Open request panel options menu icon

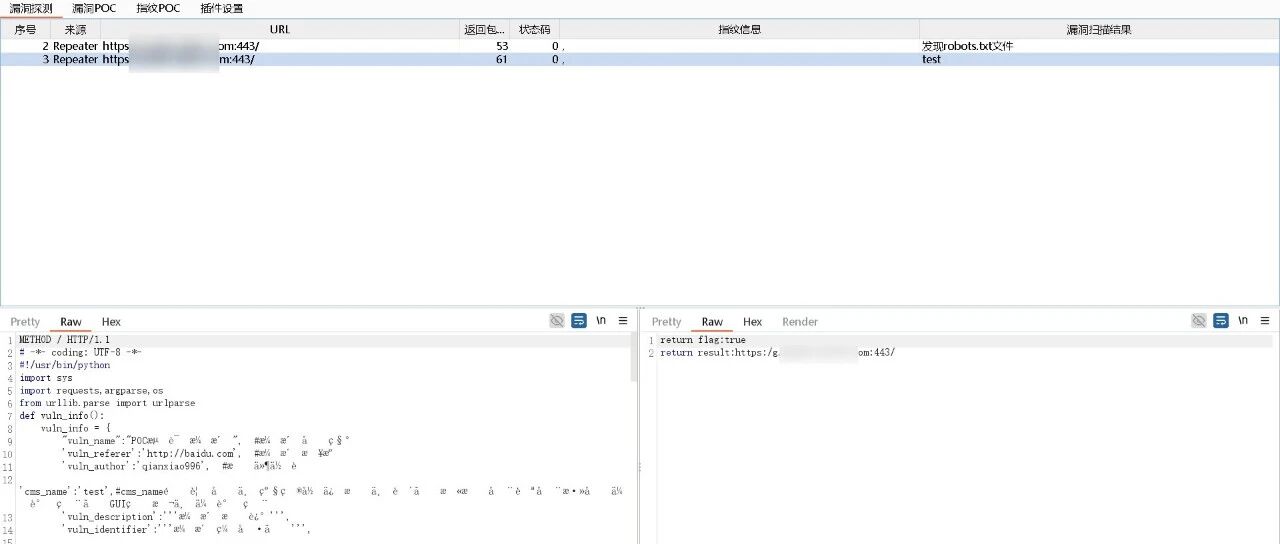[623, 321]
